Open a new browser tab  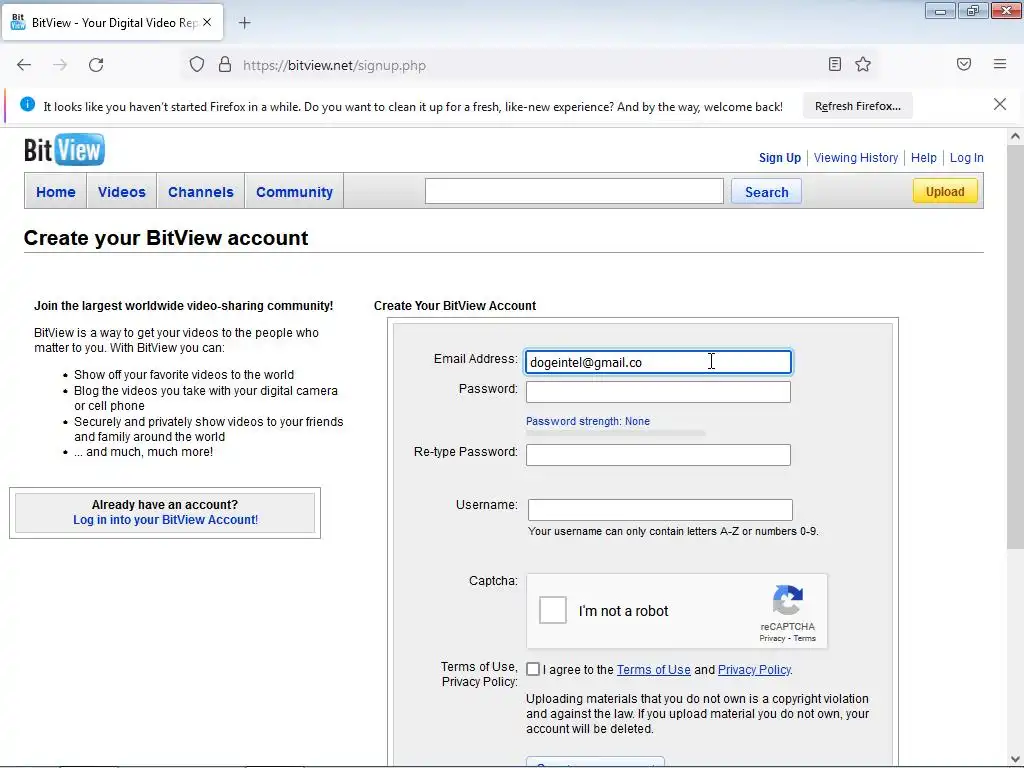(x=244, y=23)
